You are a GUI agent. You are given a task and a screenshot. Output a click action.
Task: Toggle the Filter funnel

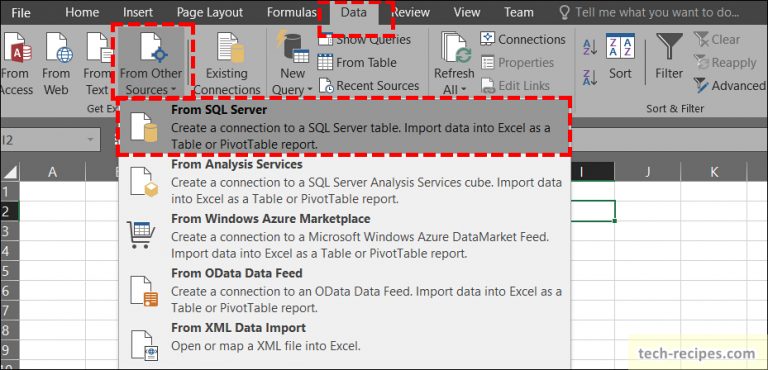[669, 56]
